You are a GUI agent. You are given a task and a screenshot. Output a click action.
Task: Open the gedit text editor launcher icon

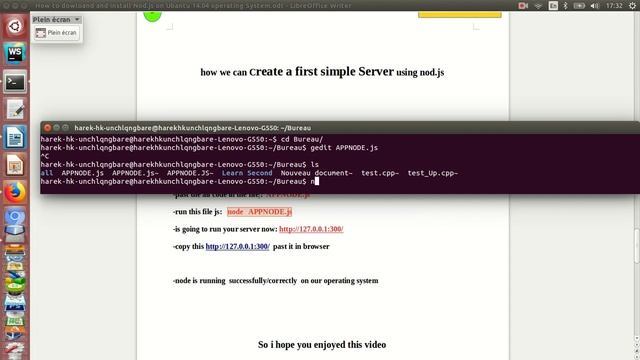15,109
